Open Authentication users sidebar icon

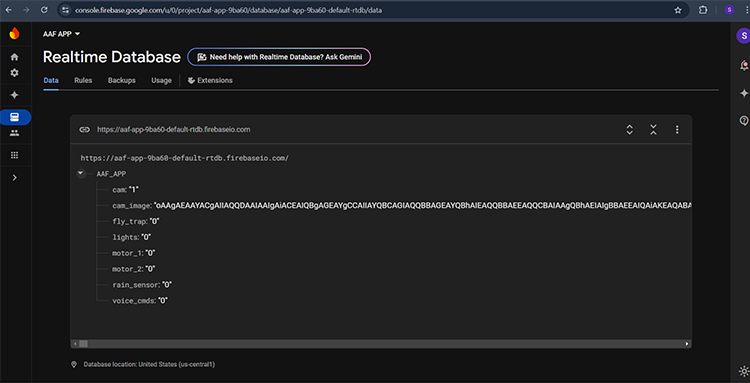click(x=14, y=133)
